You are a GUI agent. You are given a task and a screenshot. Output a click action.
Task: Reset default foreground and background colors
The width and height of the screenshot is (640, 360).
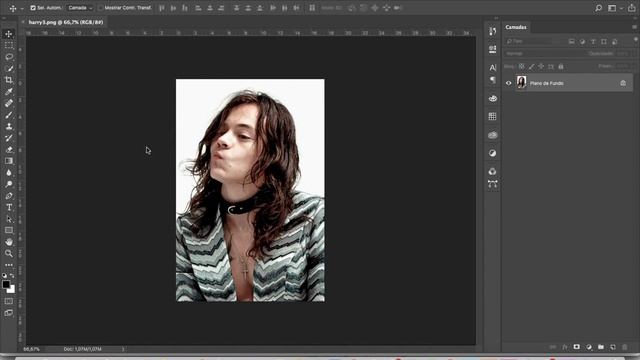click(4, 276)
